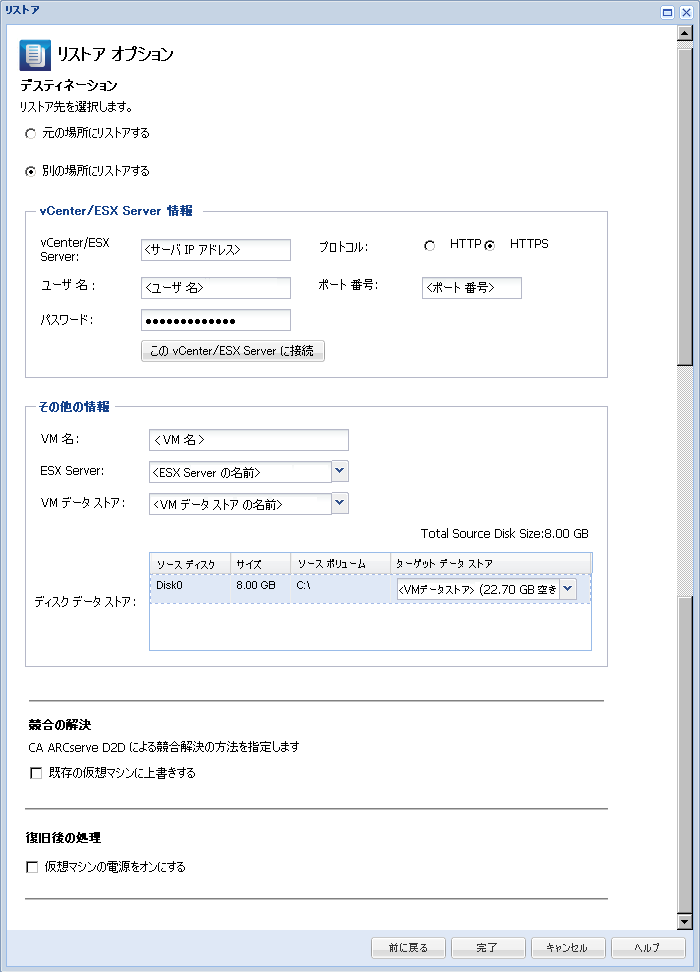Check 仮想マシンの電源をオンにする option

[x=32, y=867]
